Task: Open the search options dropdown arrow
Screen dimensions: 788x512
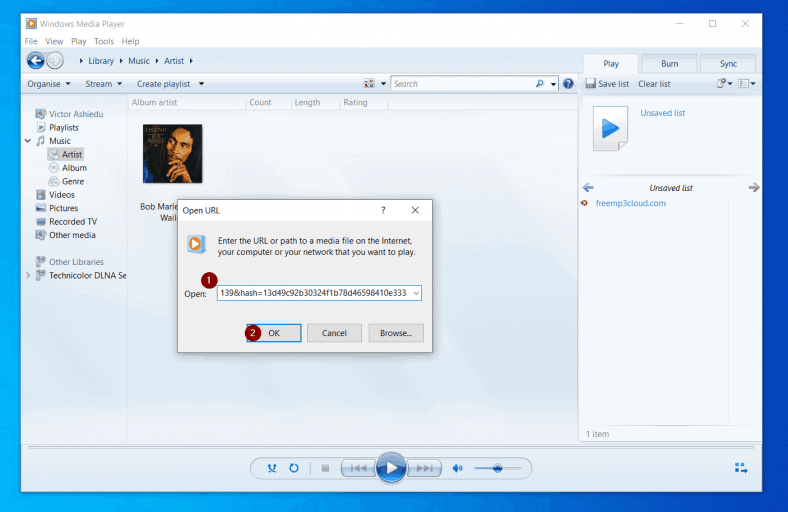Action: [553, 84]
